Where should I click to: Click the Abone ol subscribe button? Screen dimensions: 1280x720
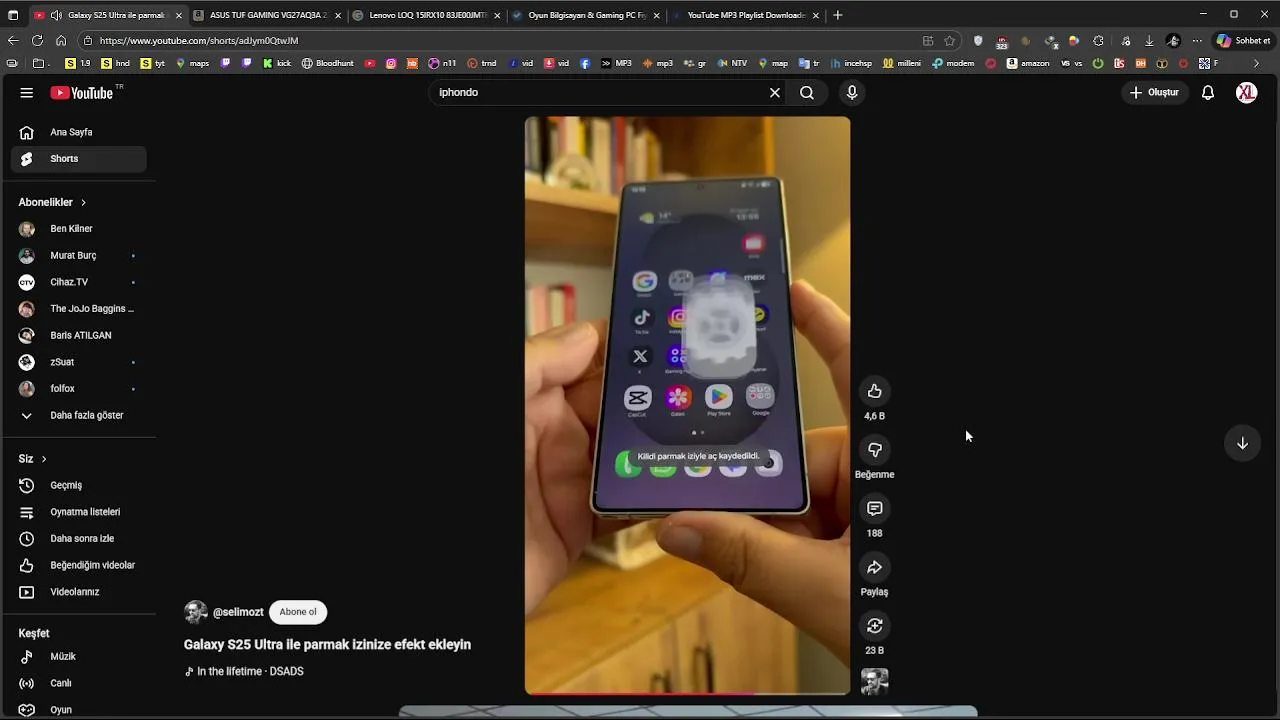(298, 612)
